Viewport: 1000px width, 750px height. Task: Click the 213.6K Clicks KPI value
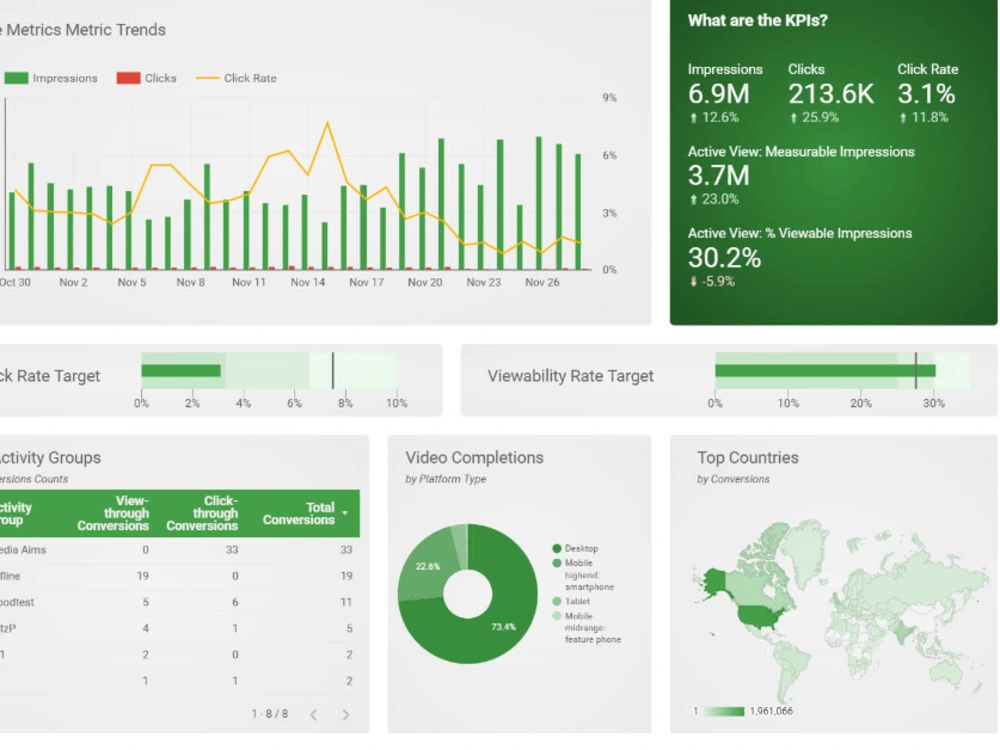831,94
